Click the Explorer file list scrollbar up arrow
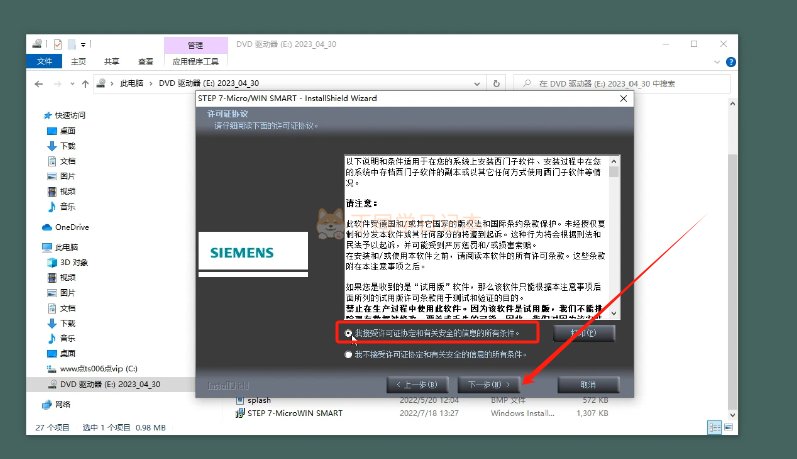Image resolution: width=797 pixels, height=459 pixels. [x=732, y=104]
